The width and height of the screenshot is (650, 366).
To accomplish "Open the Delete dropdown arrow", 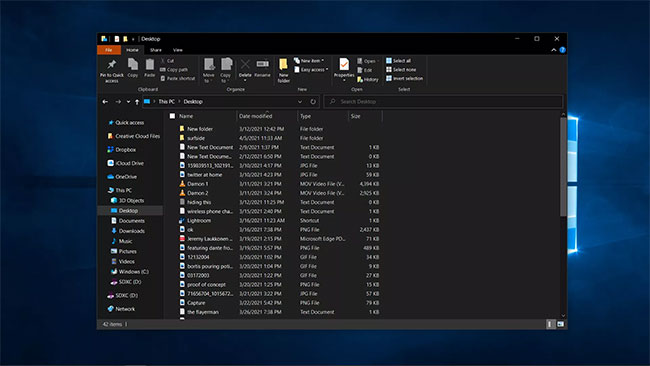I will click(x=245, y=80).
